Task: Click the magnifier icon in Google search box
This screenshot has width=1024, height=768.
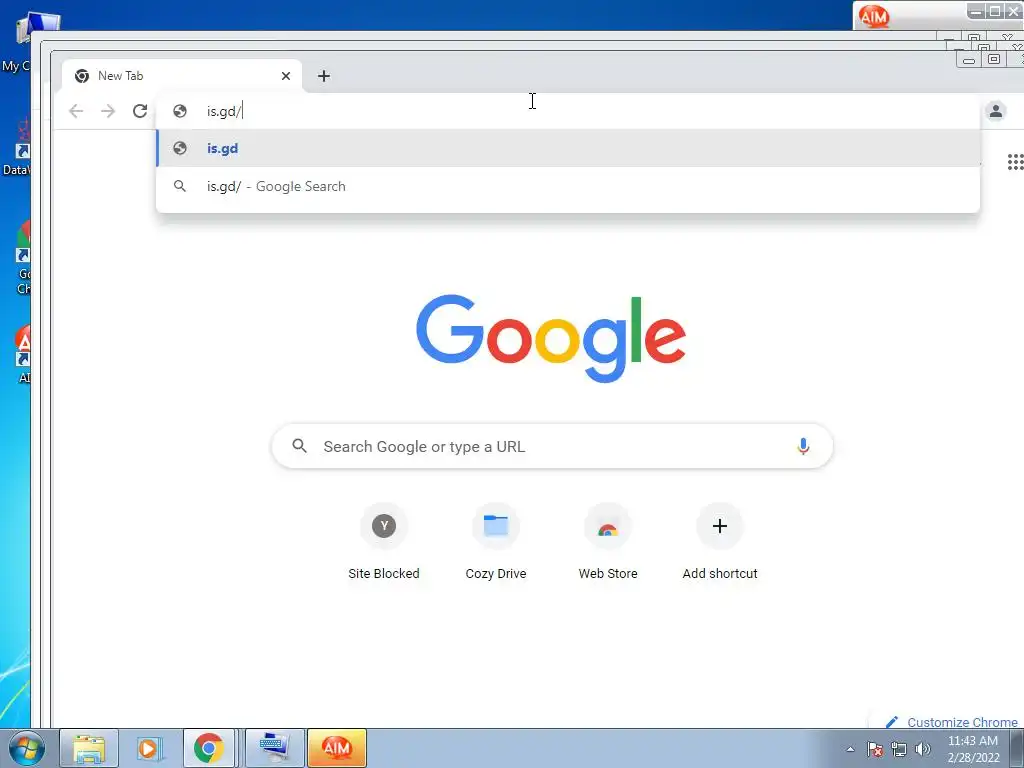Action: click(x=299, y=446)
